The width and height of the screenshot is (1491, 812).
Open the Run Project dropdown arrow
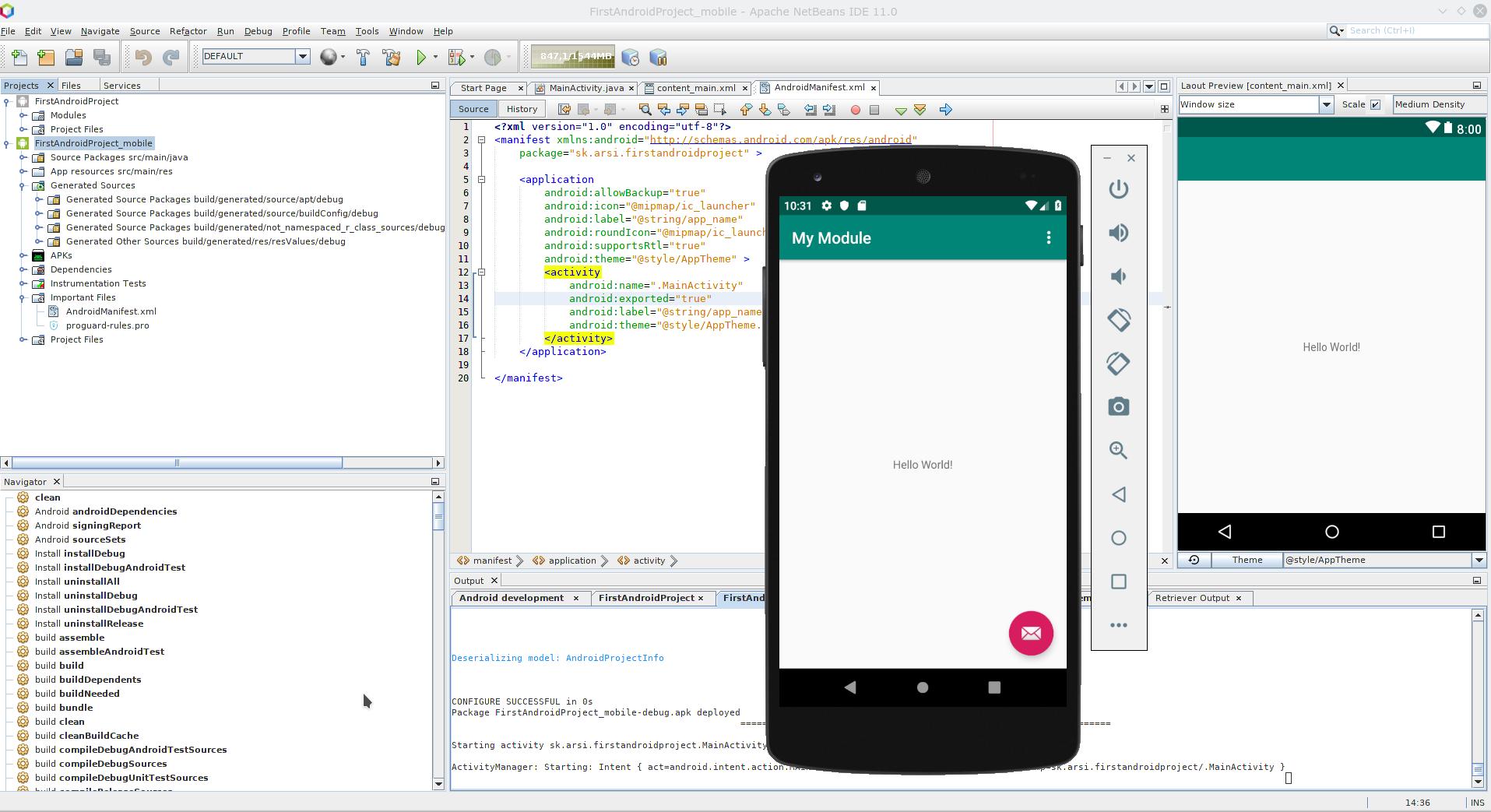(435, 57)
